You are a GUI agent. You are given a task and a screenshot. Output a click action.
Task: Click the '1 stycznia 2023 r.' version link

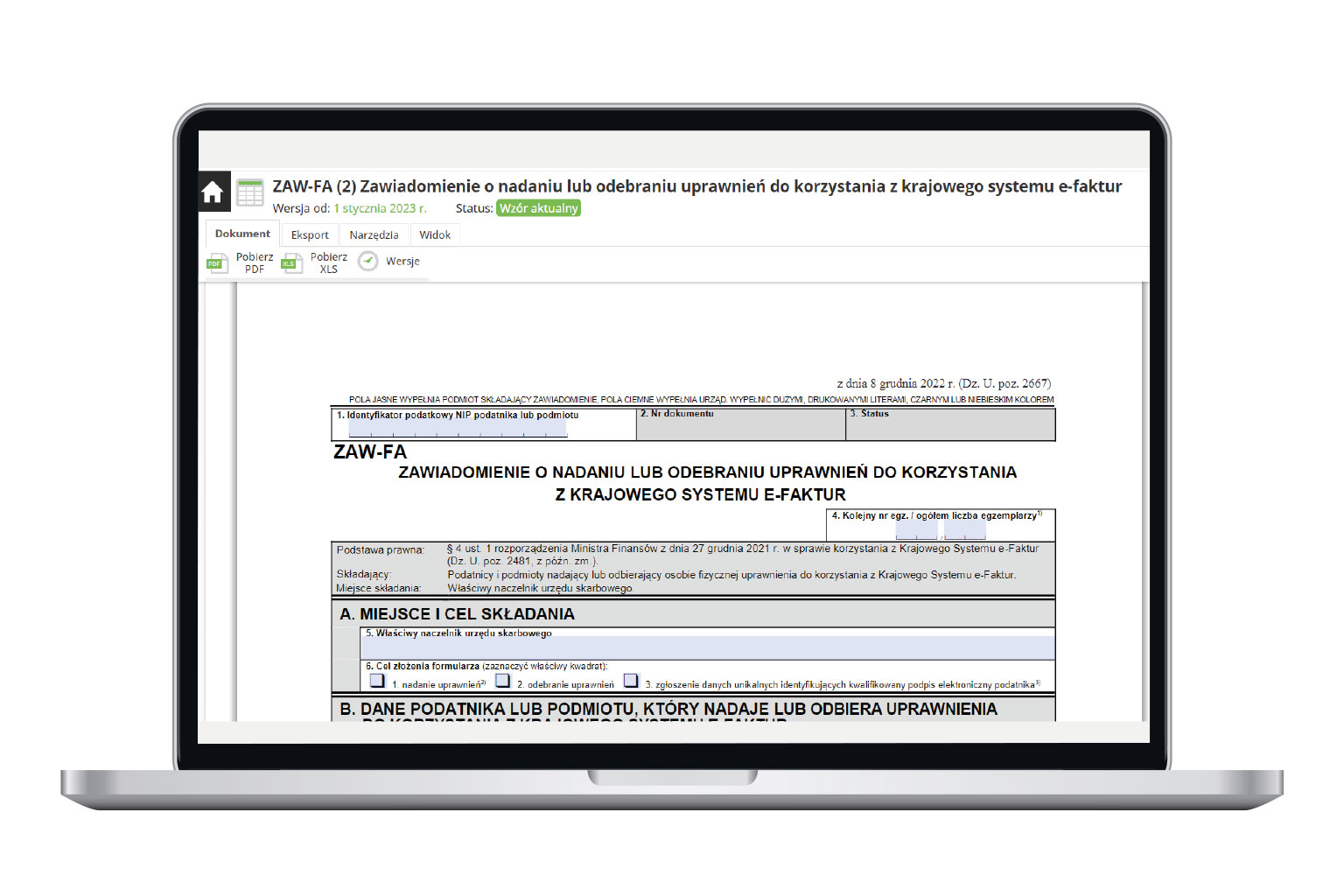pos(380,209)
